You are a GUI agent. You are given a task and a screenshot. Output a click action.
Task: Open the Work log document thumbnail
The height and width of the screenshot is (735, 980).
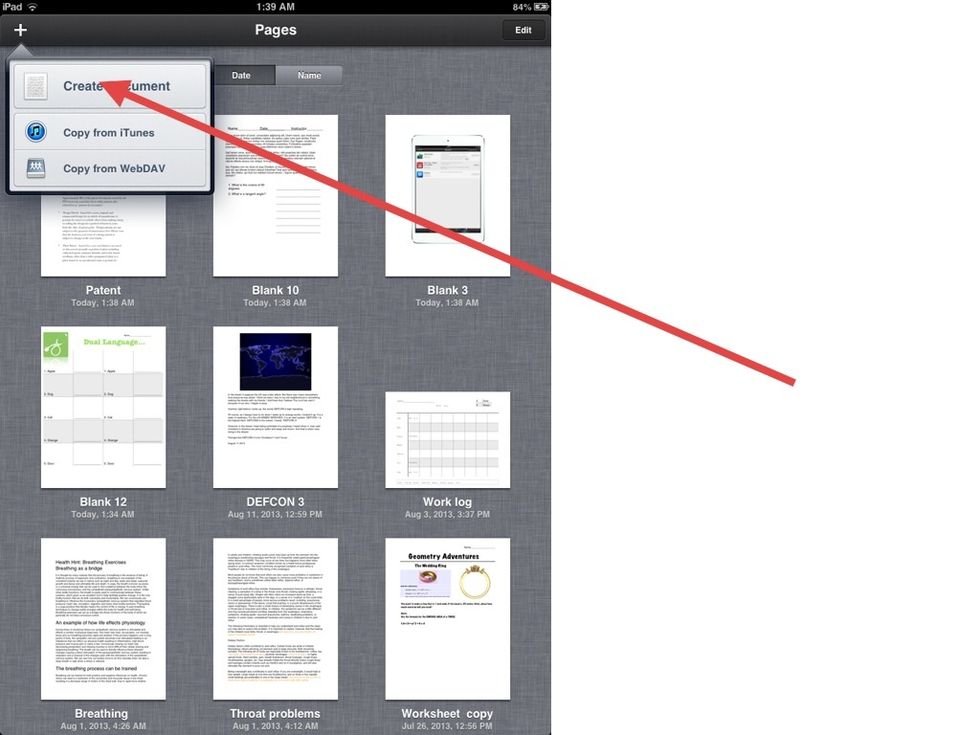[447, 440]
